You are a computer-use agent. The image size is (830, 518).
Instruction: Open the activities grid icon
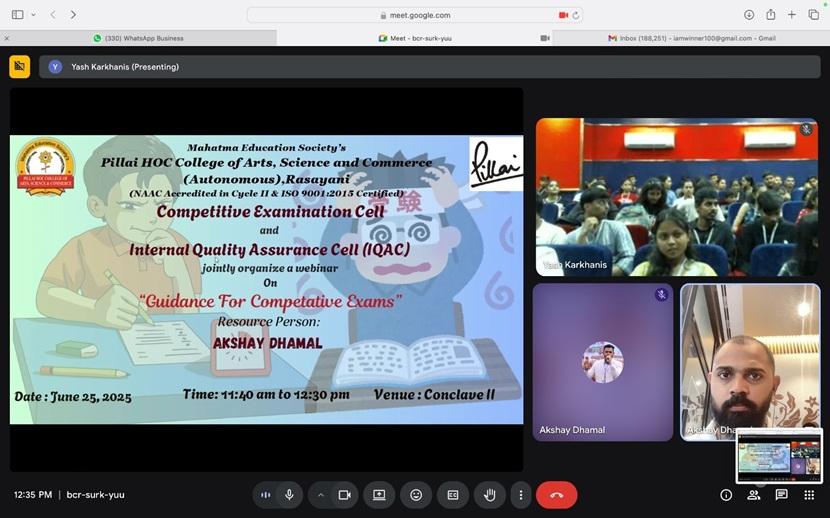tap(808, 495)
